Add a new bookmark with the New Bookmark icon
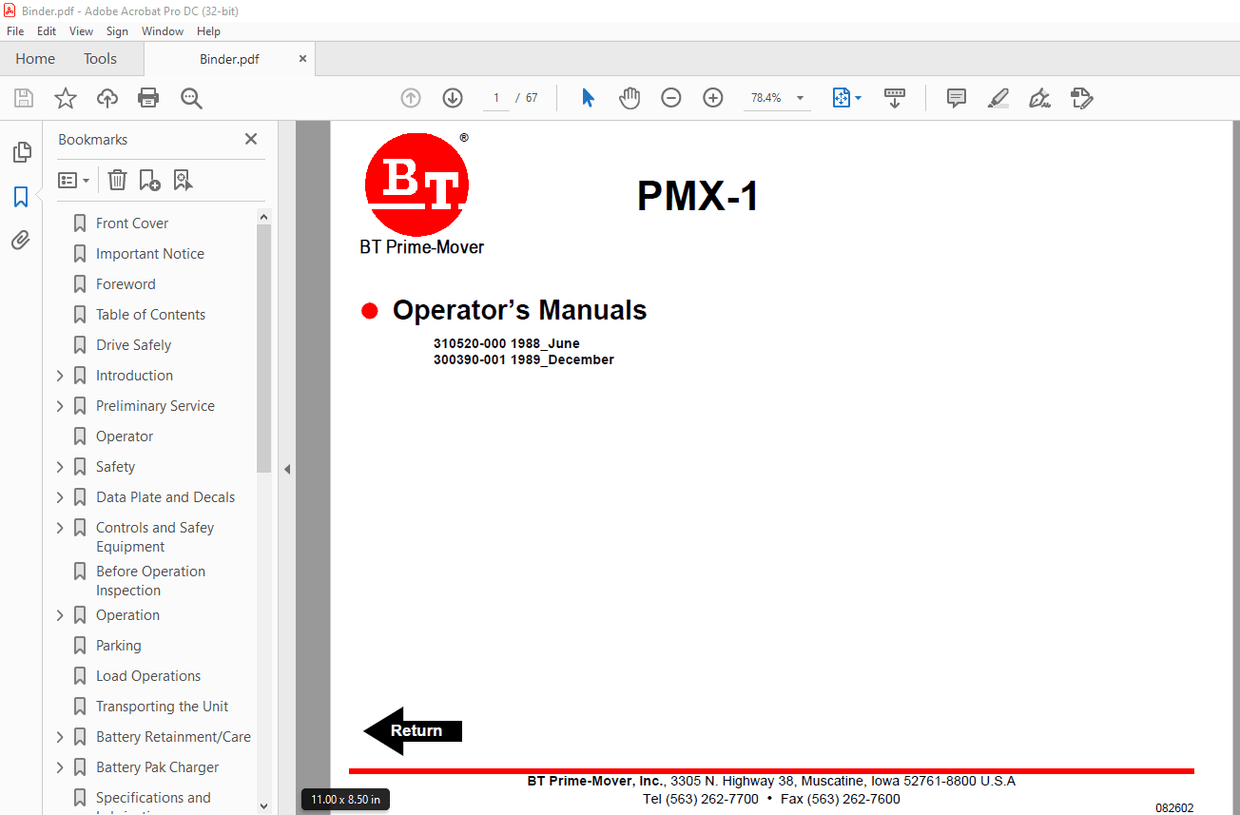The image size is (1240, 815). click(149, 179)
